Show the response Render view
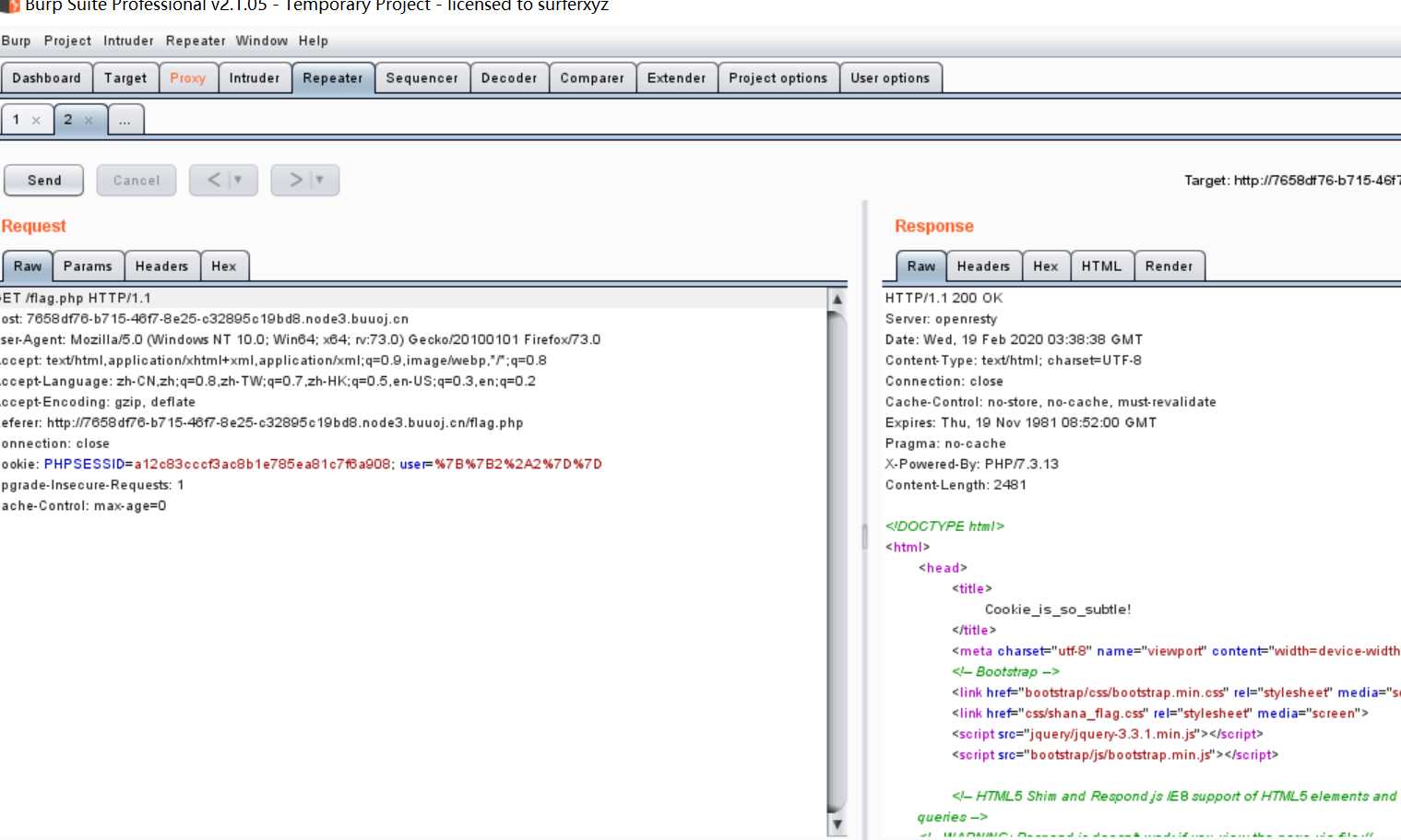The image size is (1401, 840). 1169,266
